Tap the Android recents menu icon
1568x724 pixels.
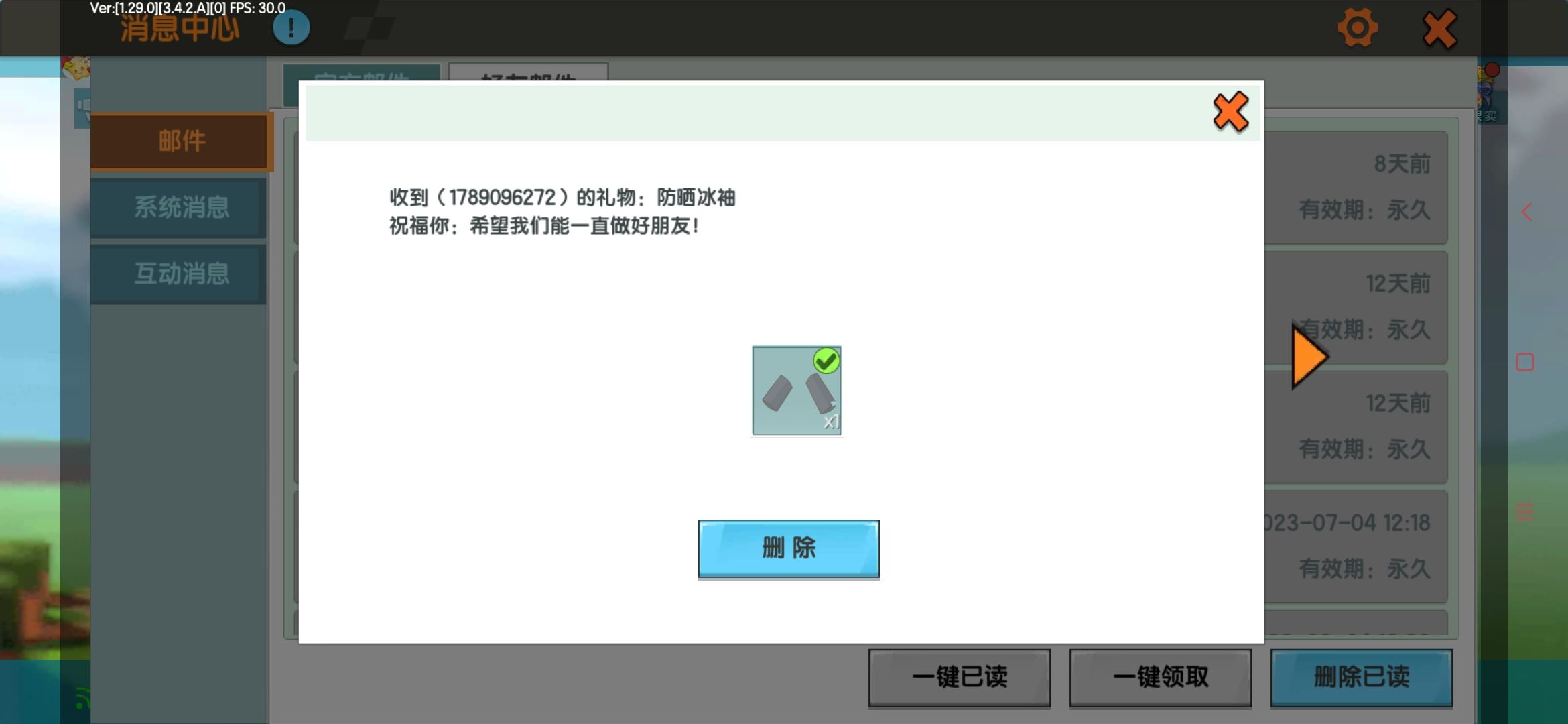pyautogui.click(x=1525, y=513)
